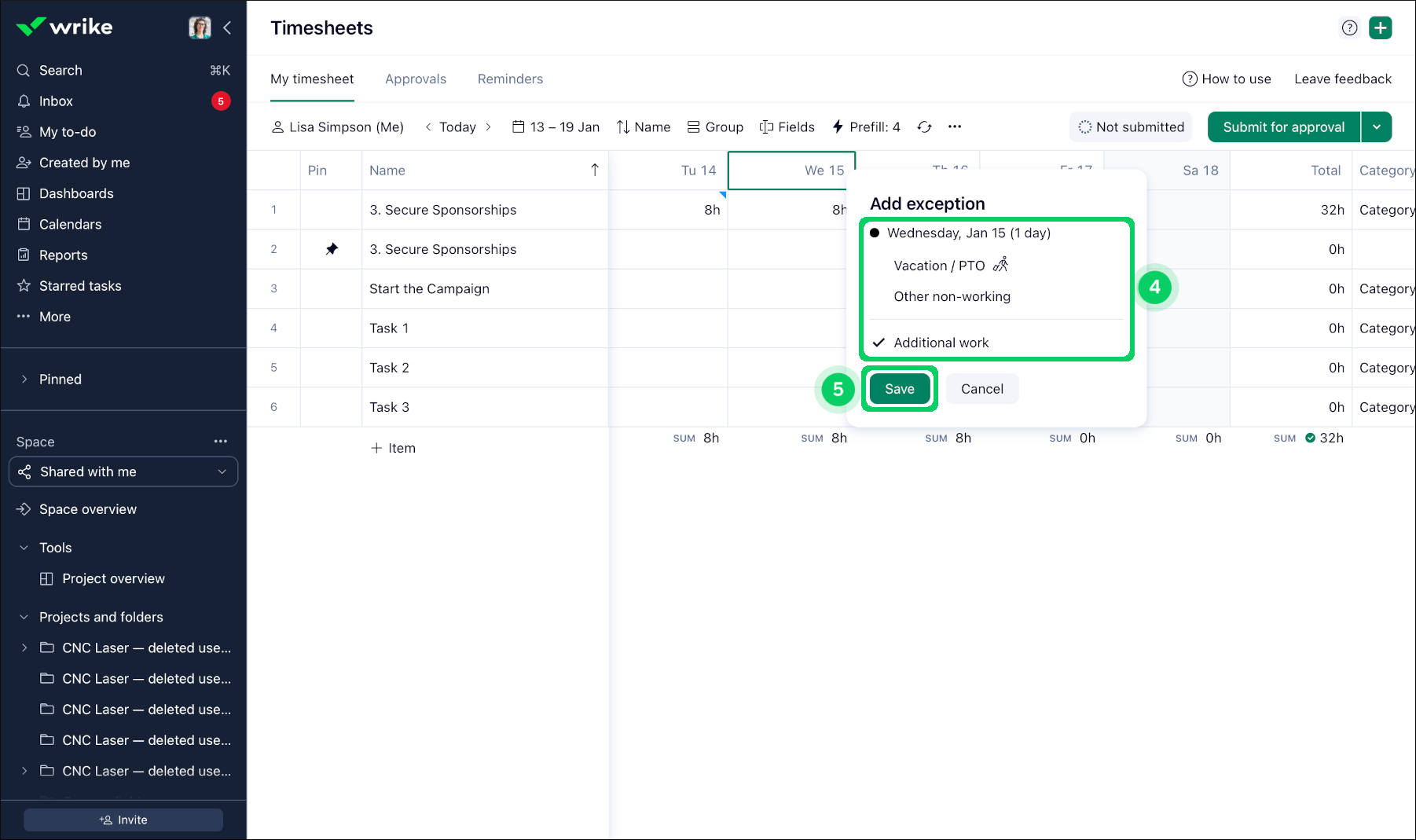
Task: Click the Search field in sidebar
Action: click(x=61, y=71)
